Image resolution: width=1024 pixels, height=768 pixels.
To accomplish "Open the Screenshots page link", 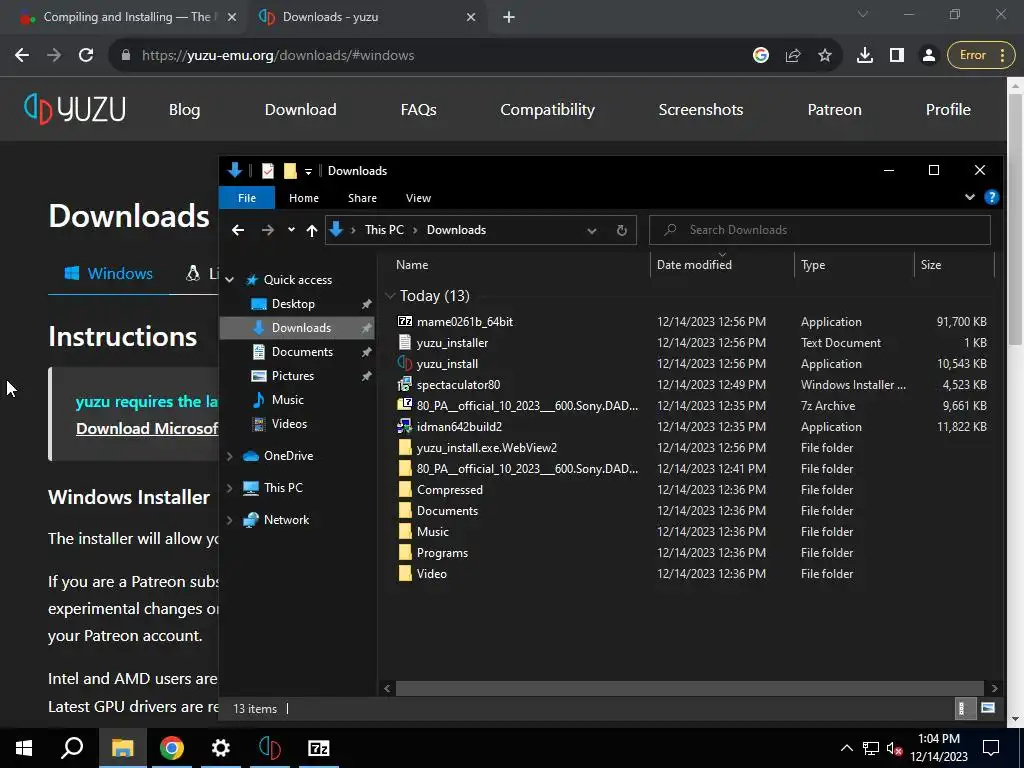I will (x=701, y=110).
